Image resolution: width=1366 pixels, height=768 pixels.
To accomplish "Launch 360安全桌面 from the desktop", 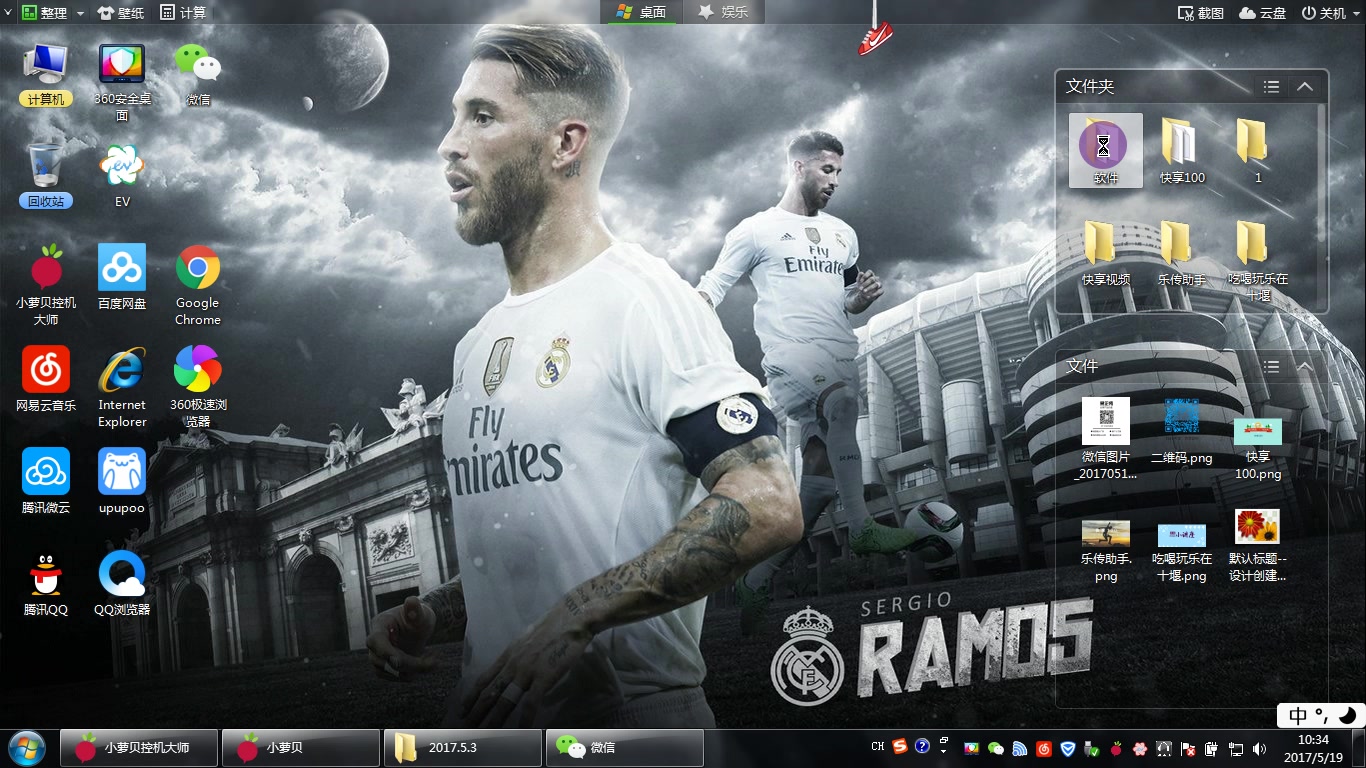I will click(122, 82).
